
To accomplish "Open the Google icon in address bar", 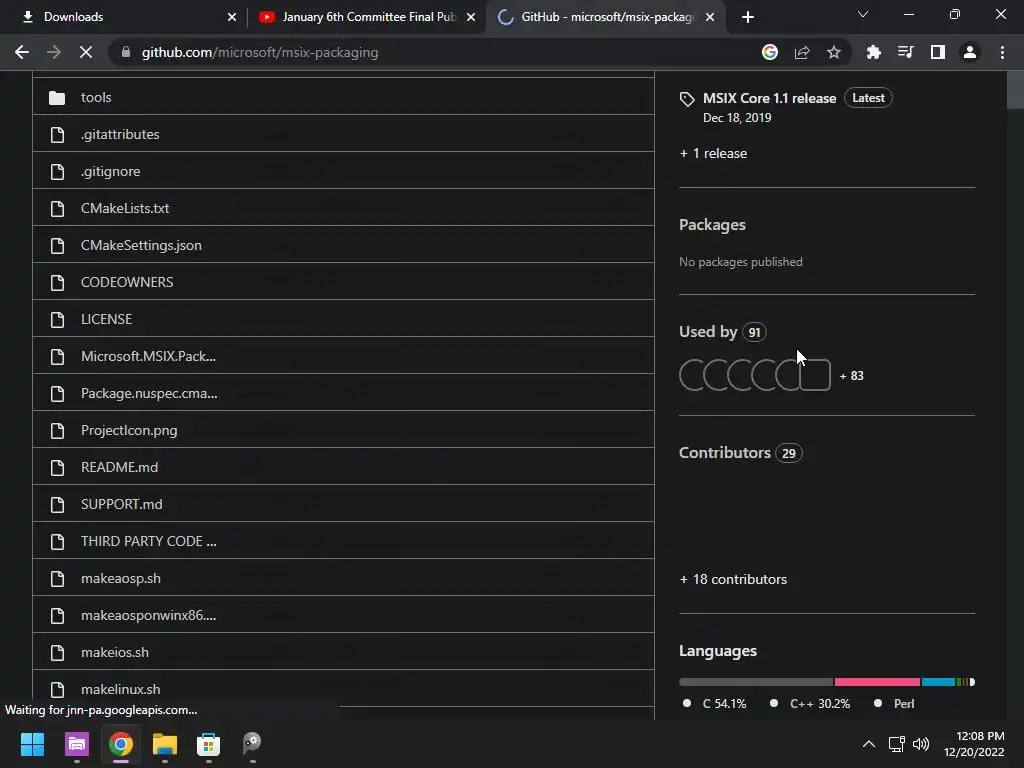I will [770, 52].
